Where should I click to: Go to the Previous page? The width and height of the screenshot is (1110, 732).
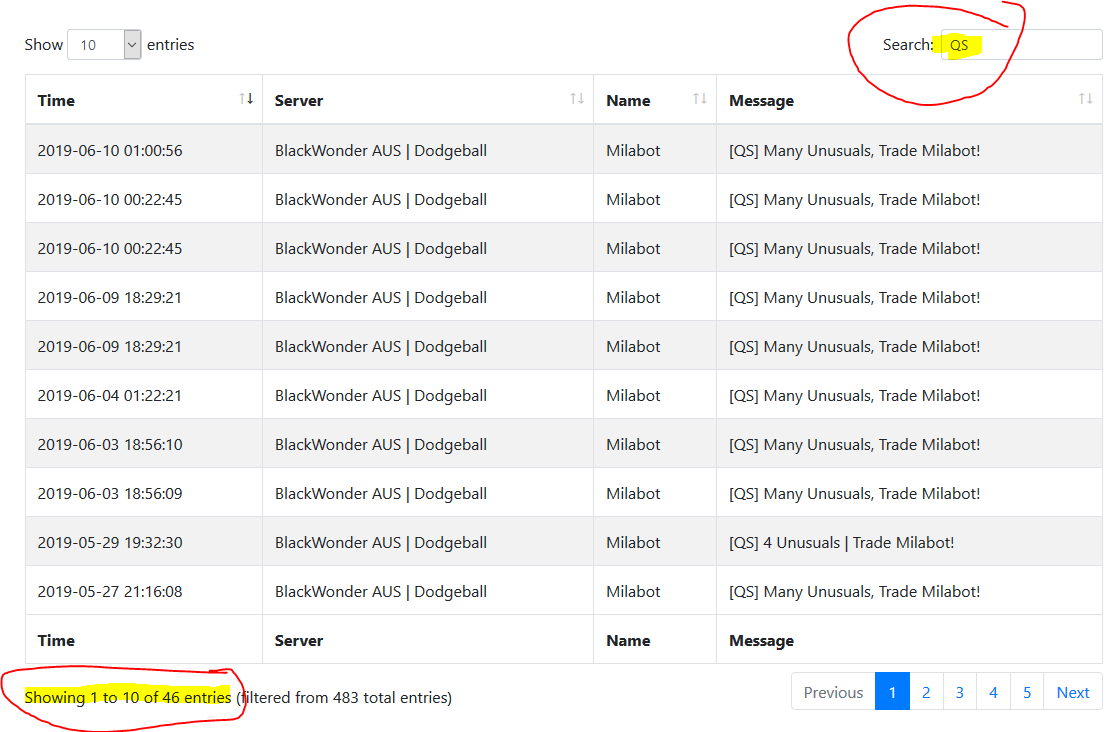pos(833,692)
